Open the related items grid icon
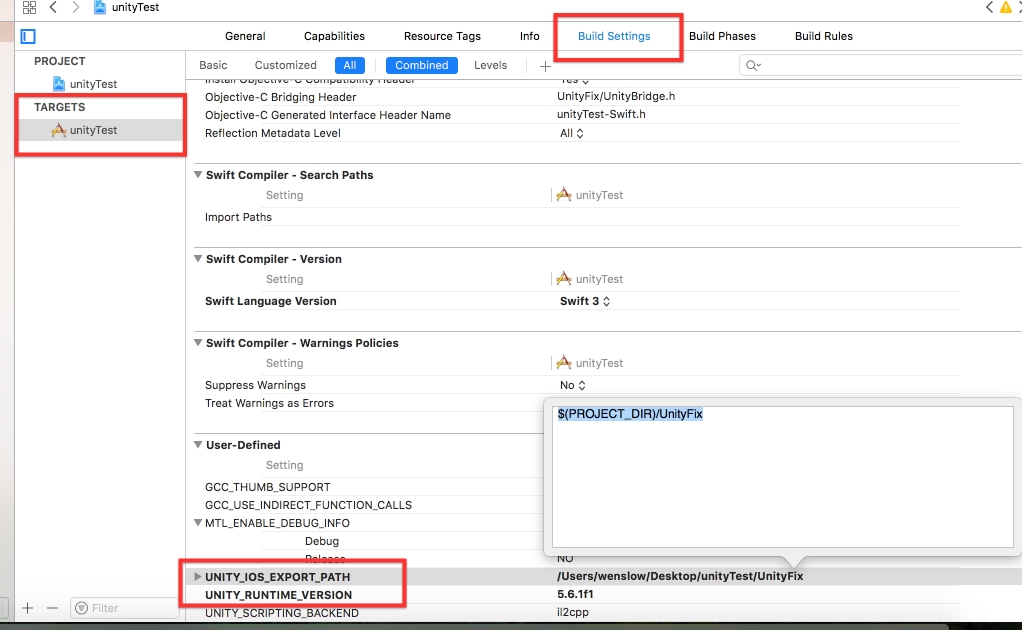Image resolution: width=1022 pixels, height=630 pixels. pyautogui.click(x=29, y=8)
